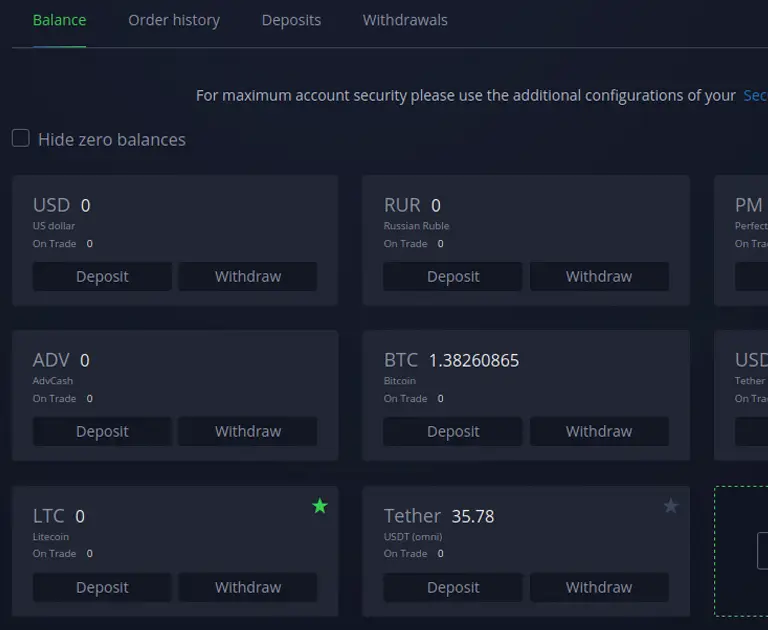768x630 pixels.
Task: Click the account security notice text
Action: (465, 95)
